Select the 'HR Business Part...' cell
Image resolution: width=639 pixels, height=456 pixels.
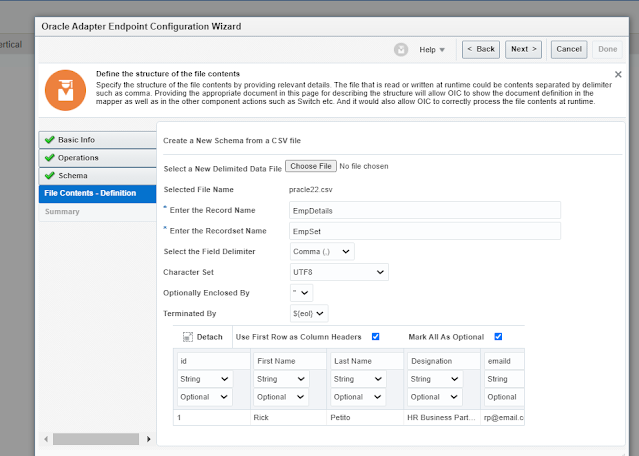tap(442, 418)
